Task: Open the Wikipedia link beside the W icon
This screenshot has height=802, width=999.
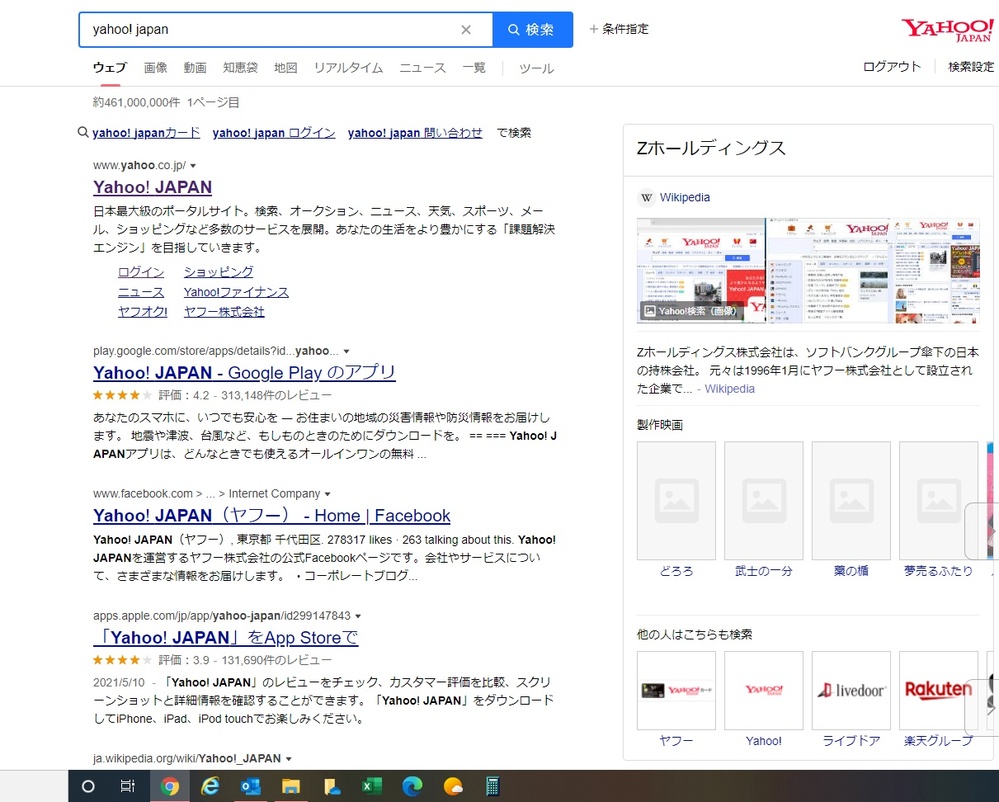Action: [685, 197]
